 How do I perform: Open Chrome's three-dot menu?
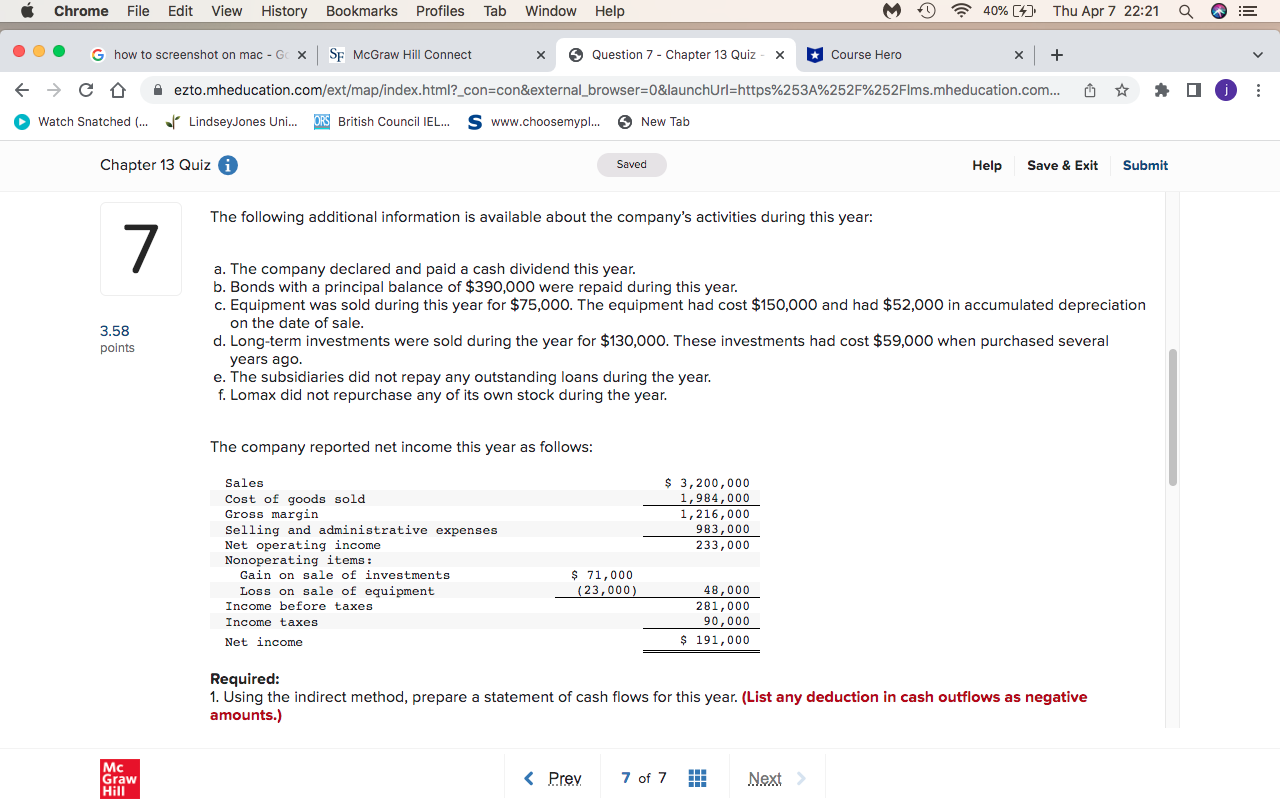1258,89
